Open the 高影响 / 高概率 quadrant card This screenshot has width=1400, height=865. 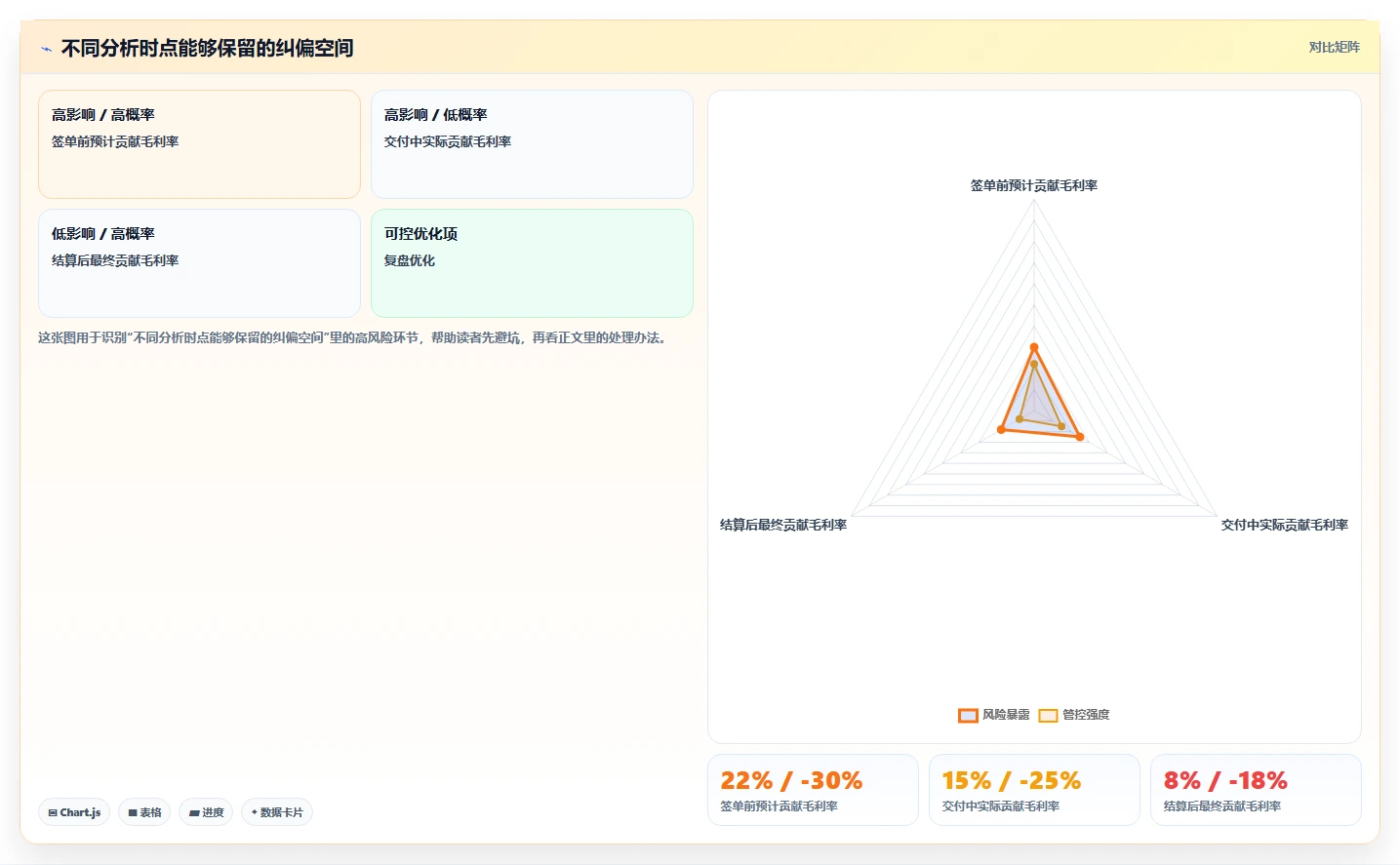(199, 144)
